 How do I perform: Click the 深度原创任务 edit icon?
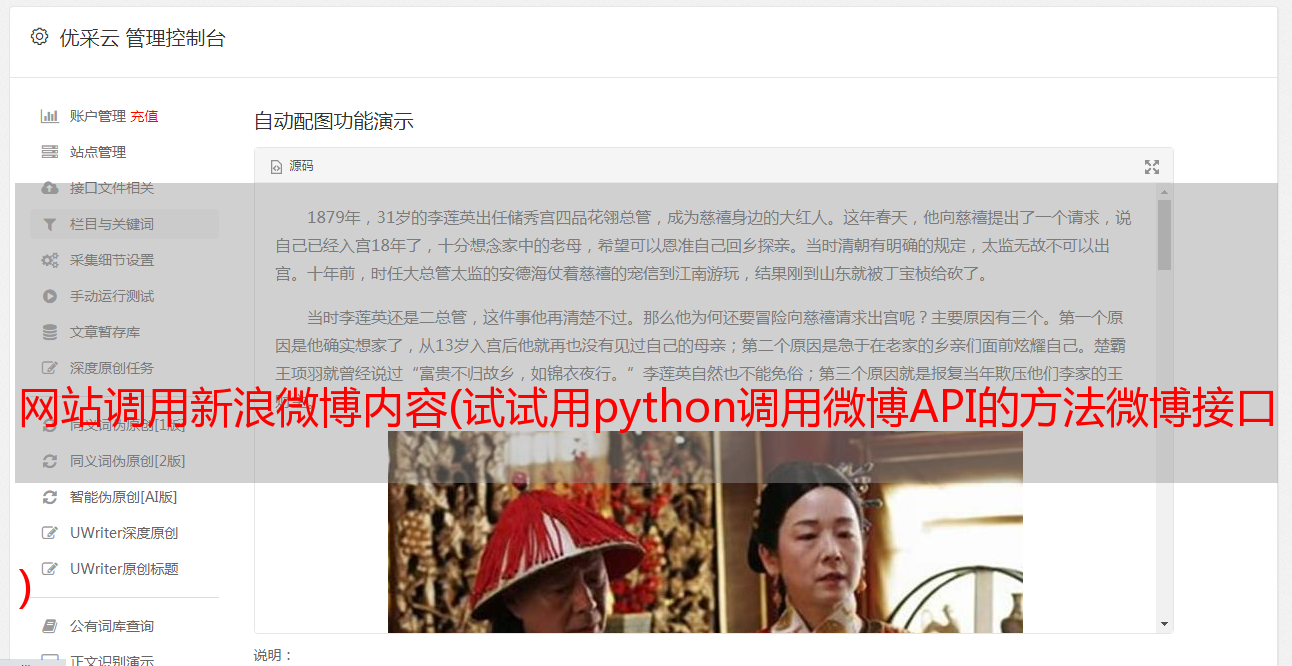click(49, 368)
